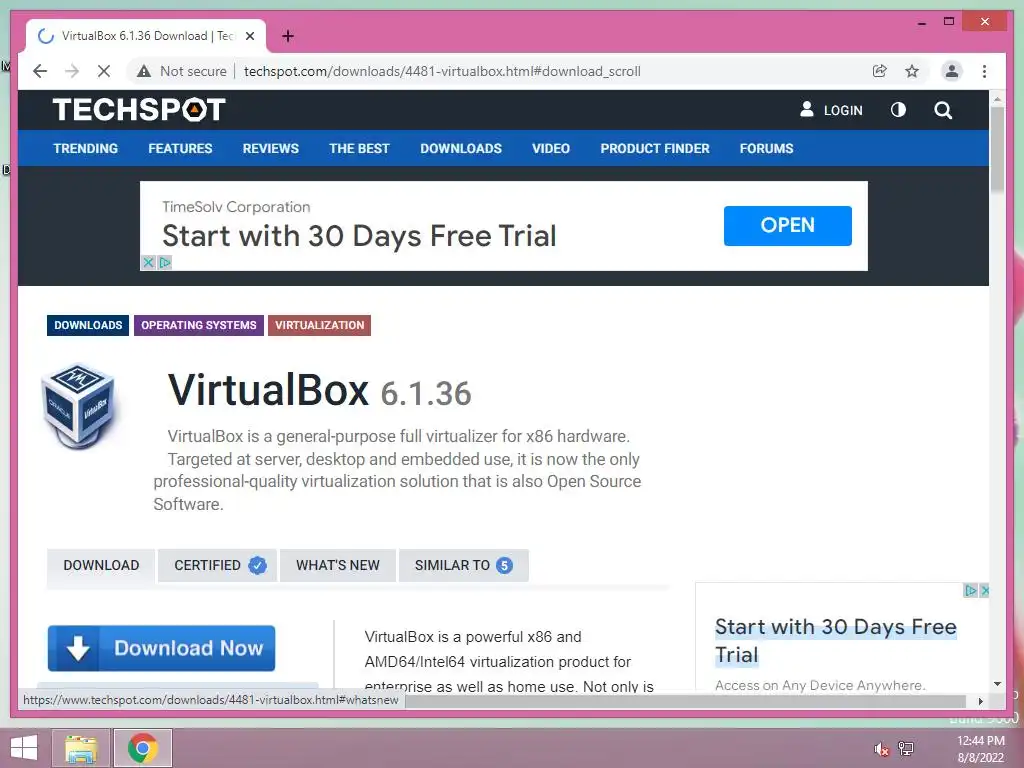This screenshot has width=1024, height=768.
Task: Click the sidebar ad 'Start with 30 Days Free Trial' heading
Action: pos(835,641)
